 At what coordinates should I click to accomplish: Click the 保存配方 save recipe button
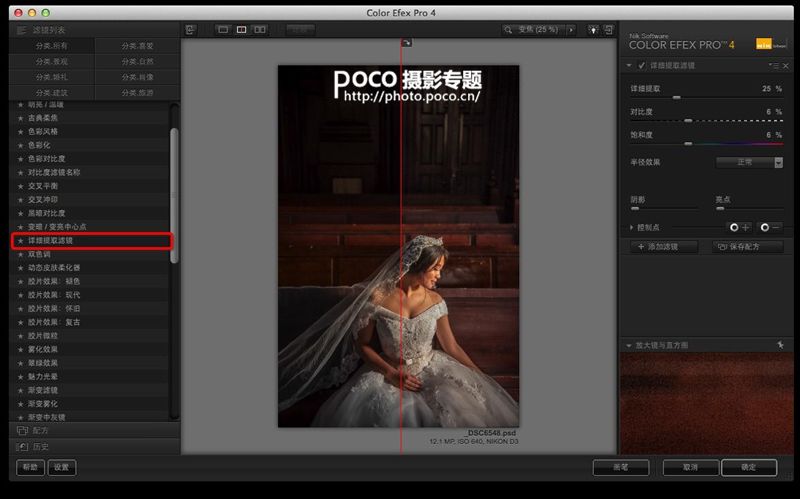(747, 247)
